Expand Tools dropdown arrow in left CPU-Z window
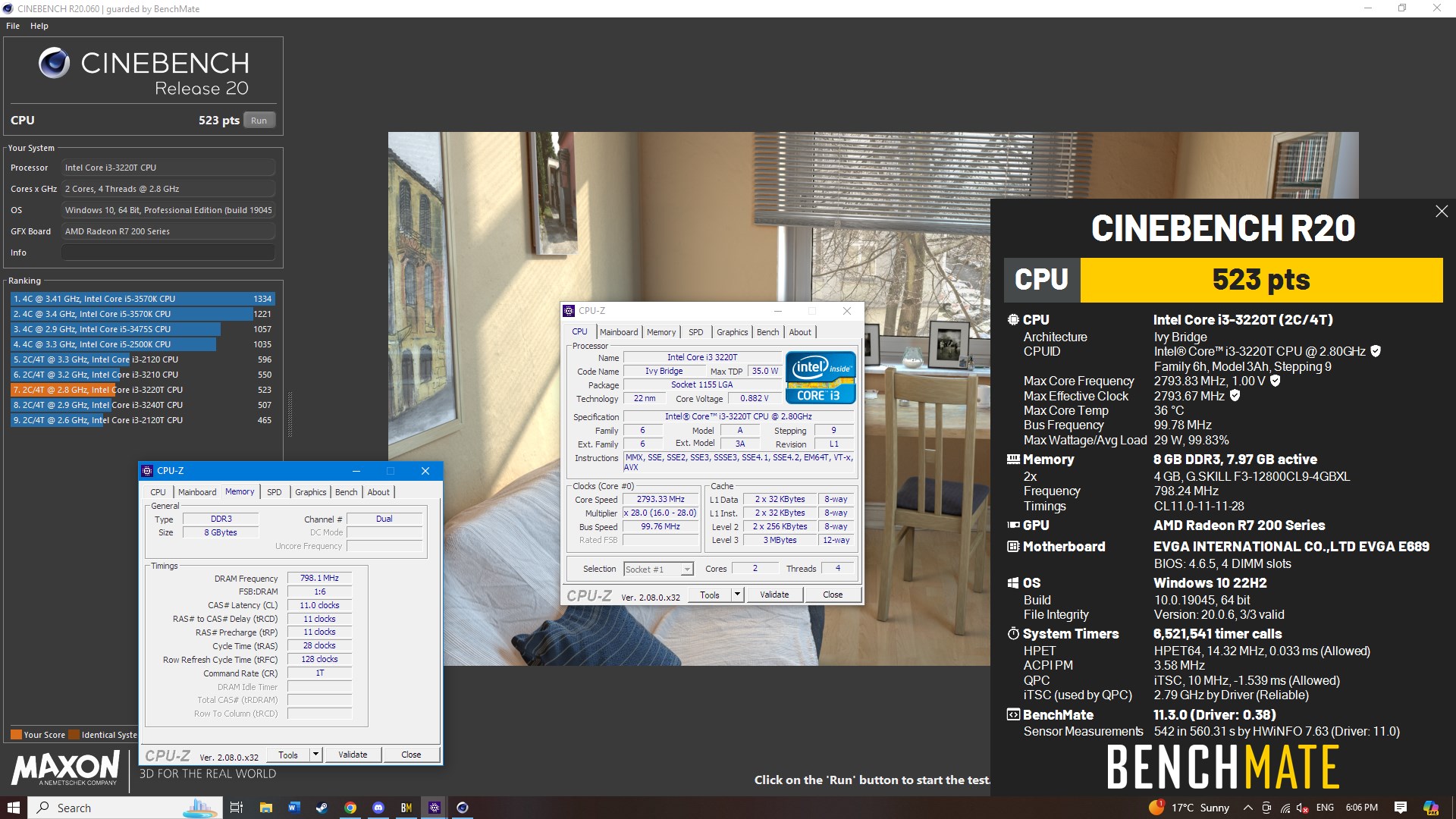Viewport: 1456px width, 819px height. click(x=315, y=755)
